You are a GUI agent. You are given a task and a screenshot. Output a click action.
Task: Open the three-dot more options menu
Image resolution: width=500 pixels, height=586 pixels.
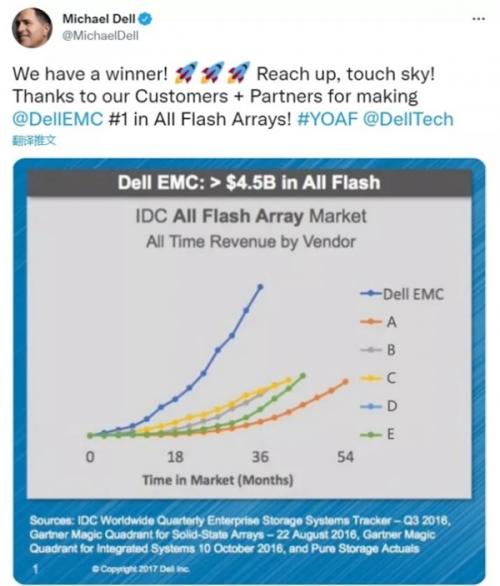tap(478, 18)
